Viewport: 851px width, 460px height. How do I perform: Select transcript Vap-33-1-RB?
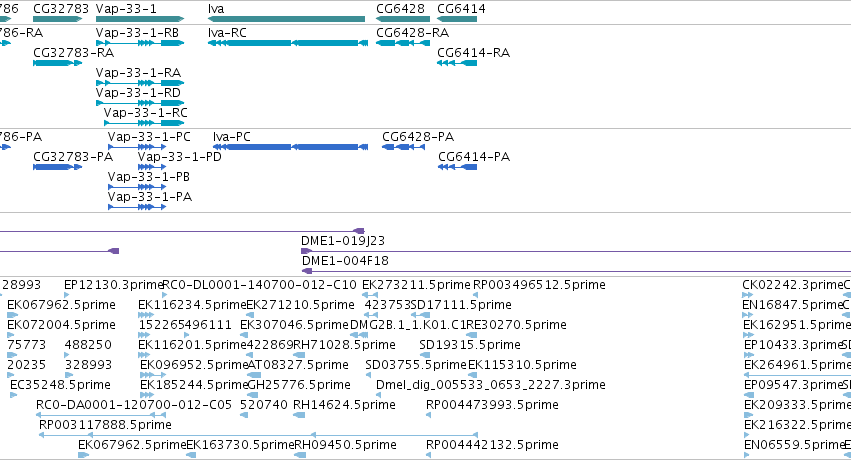click(x=137, y=33)
